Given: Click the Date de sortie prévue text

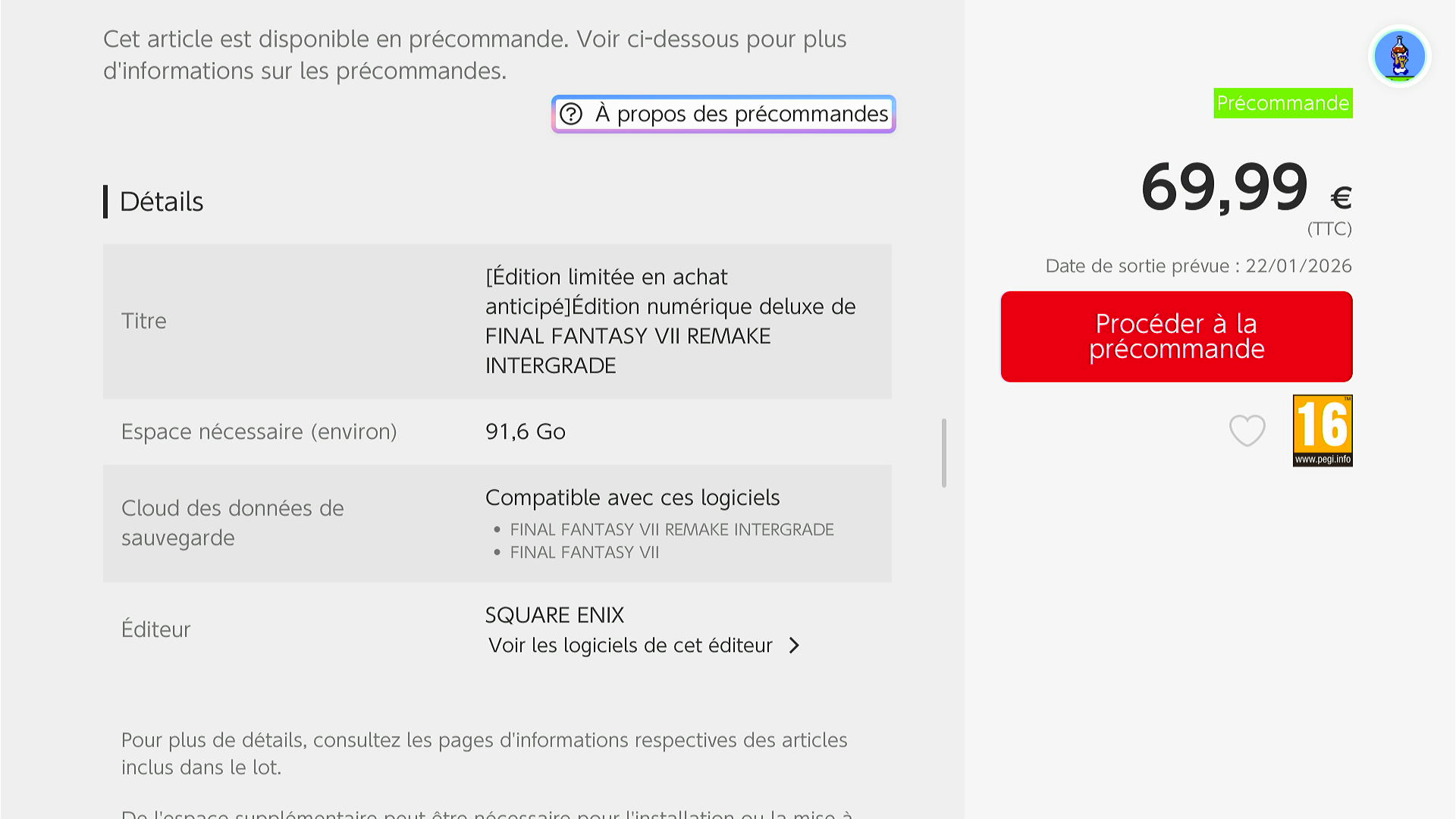Looking at the screenshot, I should point(1198,266).
